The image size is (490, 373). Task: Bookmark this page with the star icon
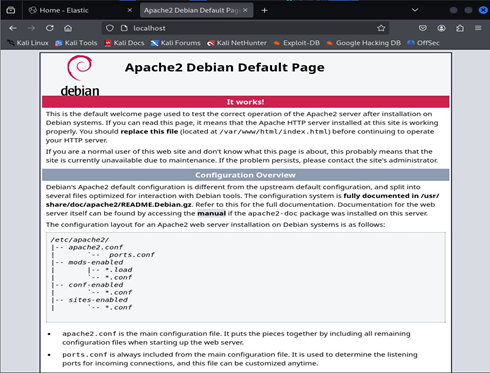(381, 28)
